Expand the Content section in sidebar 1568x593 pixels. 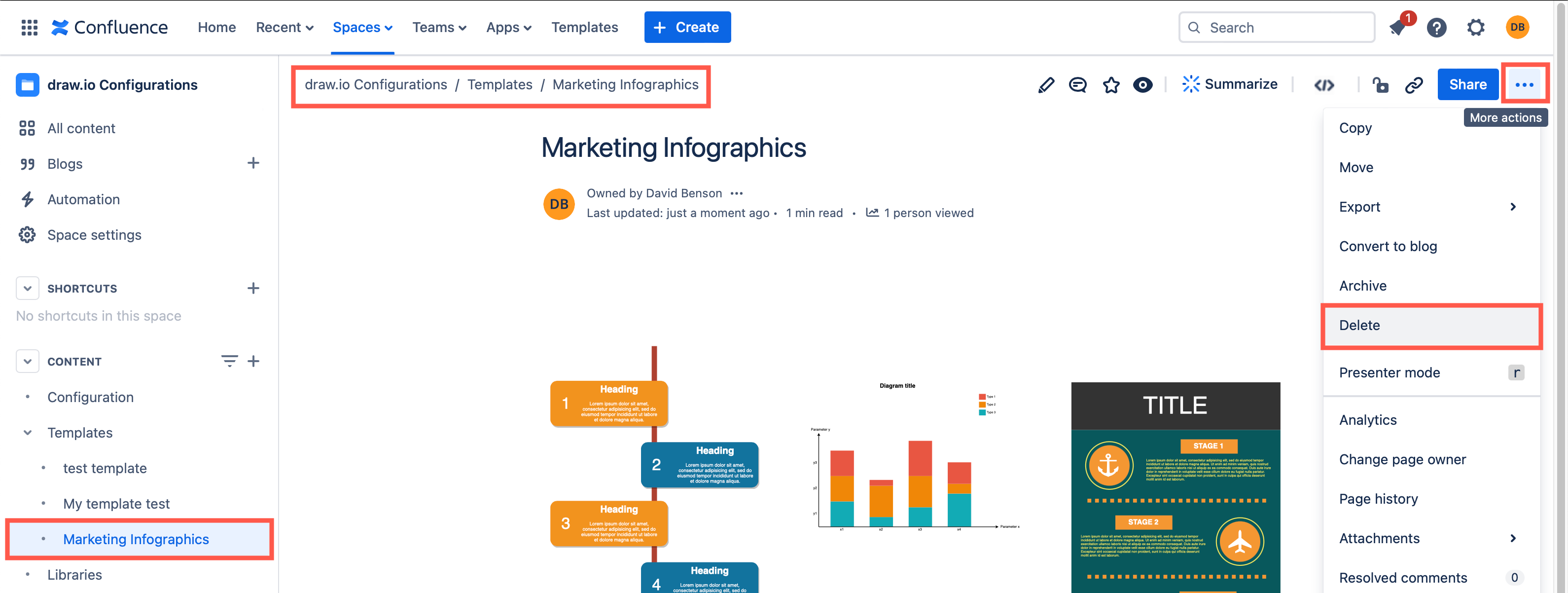click(27, 361)
